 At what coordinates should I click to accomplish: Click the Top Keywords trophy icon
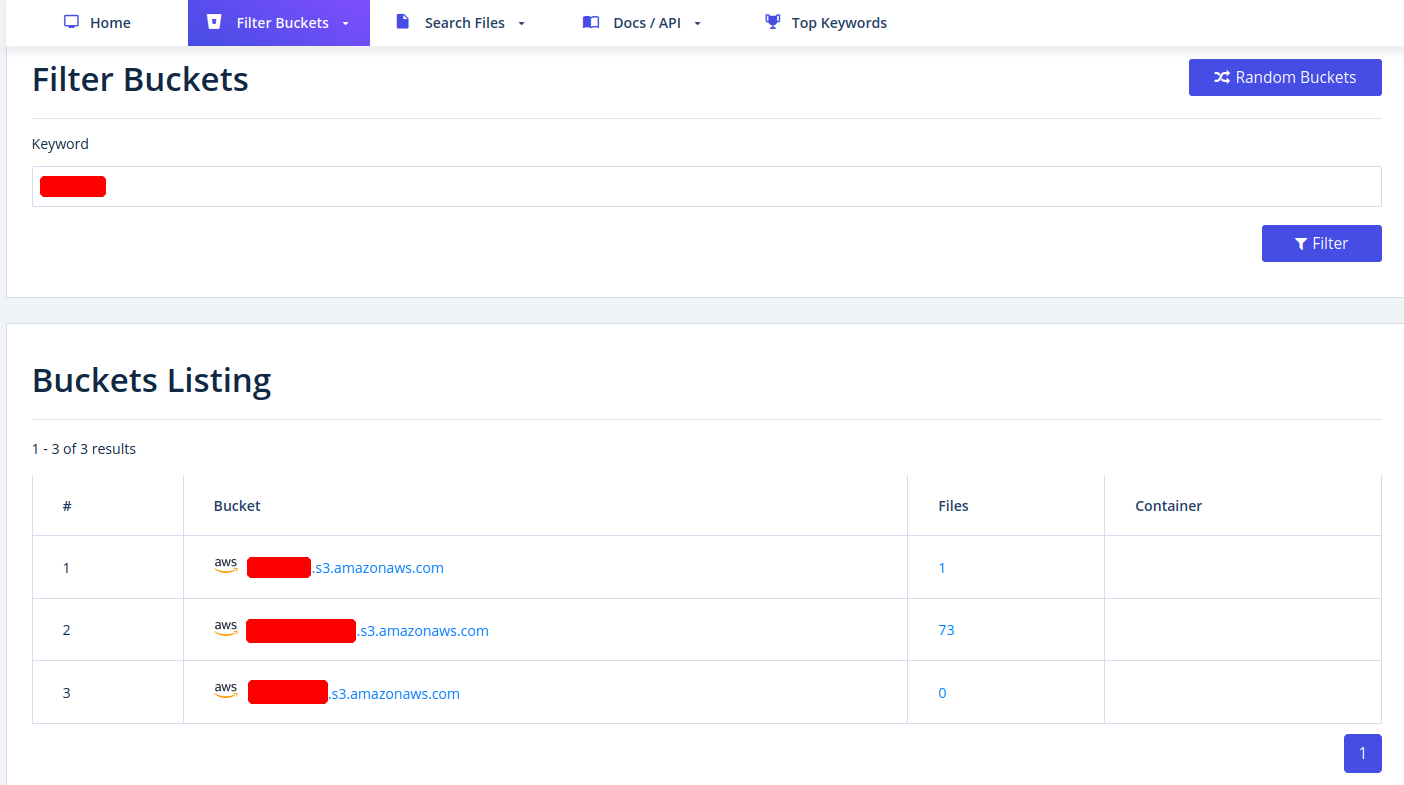[772, 22]
